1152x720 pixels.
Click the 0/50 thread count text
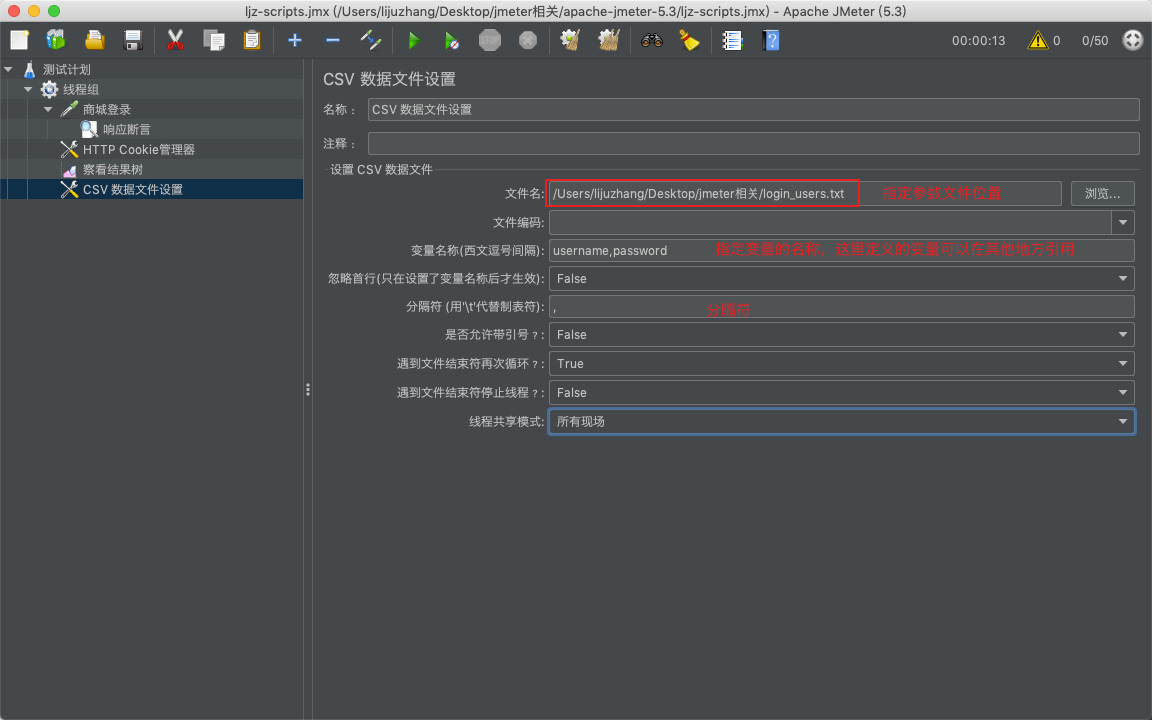point(1095,40)
